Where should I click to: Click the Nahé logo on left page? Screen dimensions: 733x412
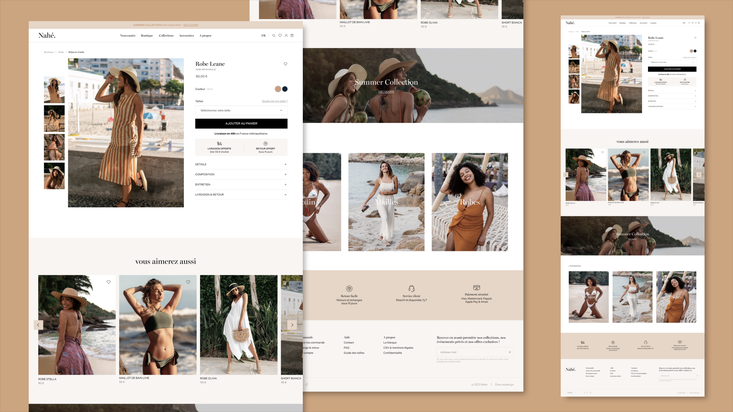47,36
